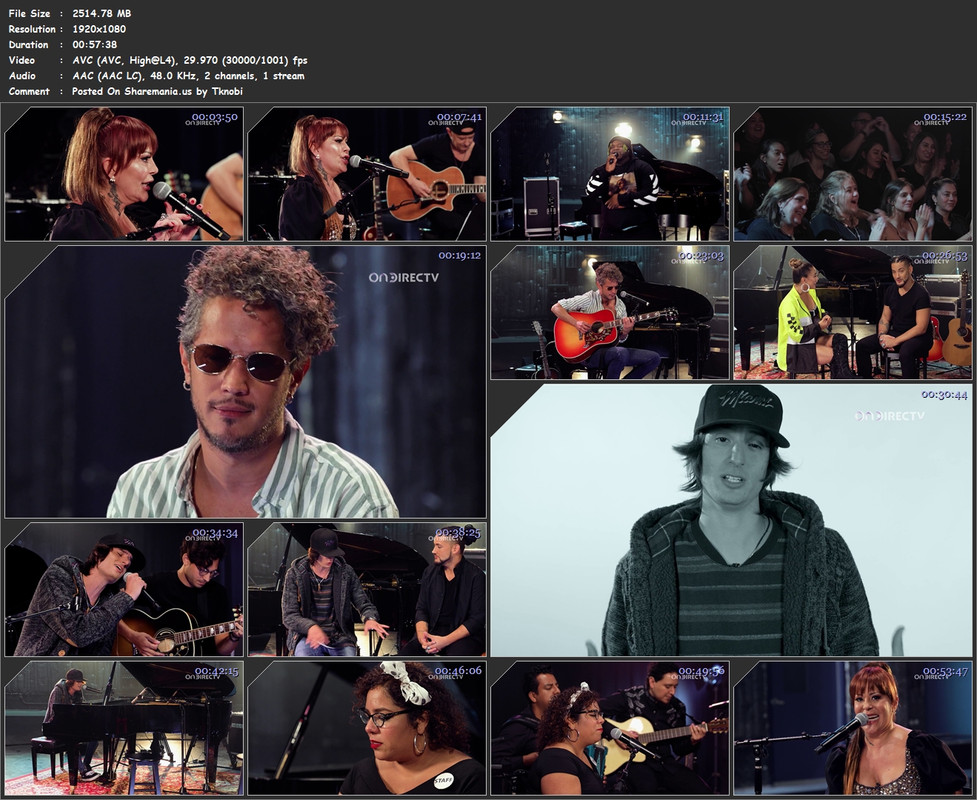Open the large thumbnail stamped 00:30:44

coord(732,520)
